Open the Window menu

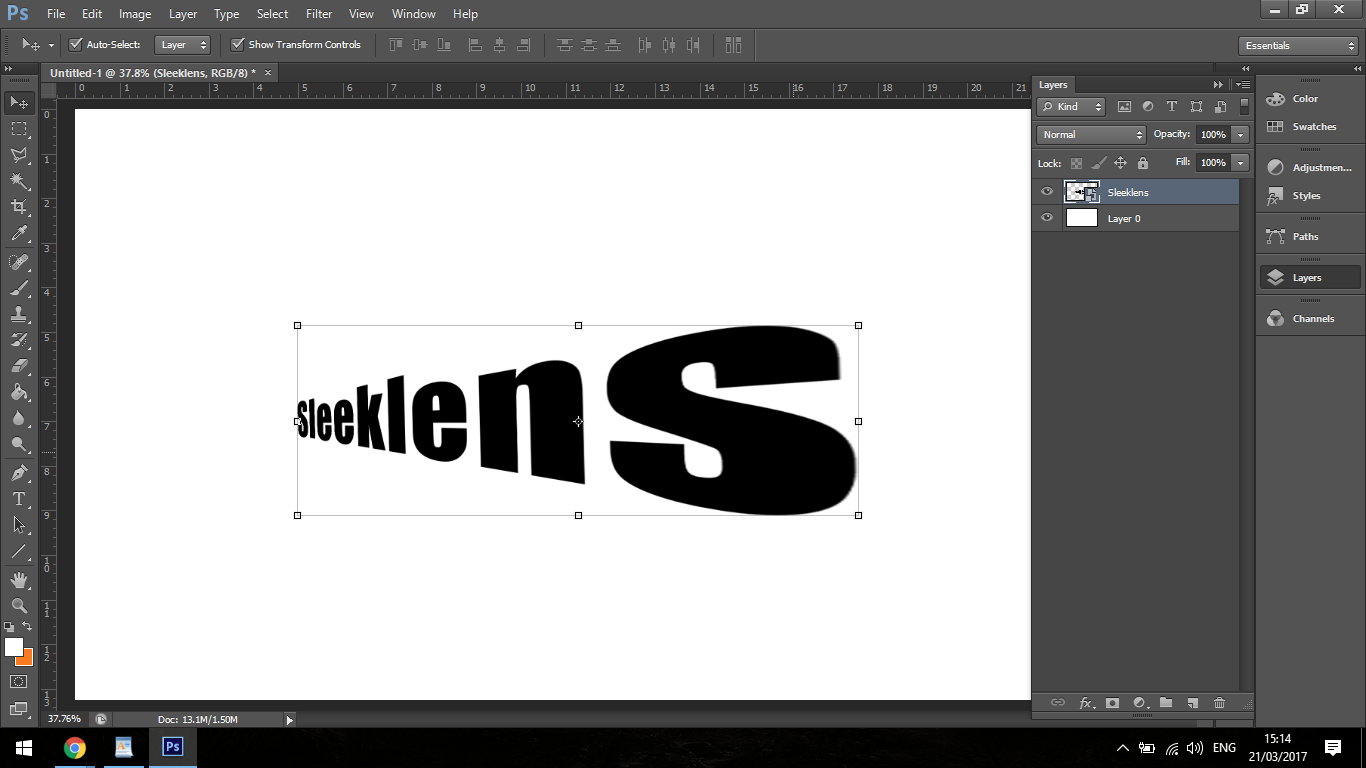coord(413,14)
